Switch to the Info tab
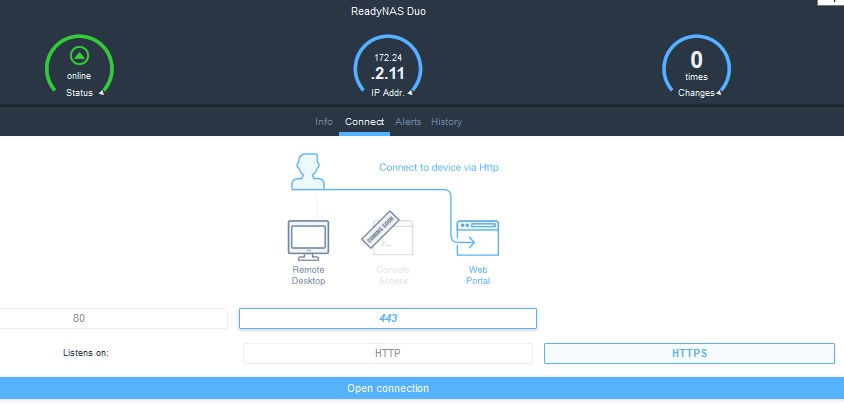This screenshot has height=405, width=844. [323, 122]
